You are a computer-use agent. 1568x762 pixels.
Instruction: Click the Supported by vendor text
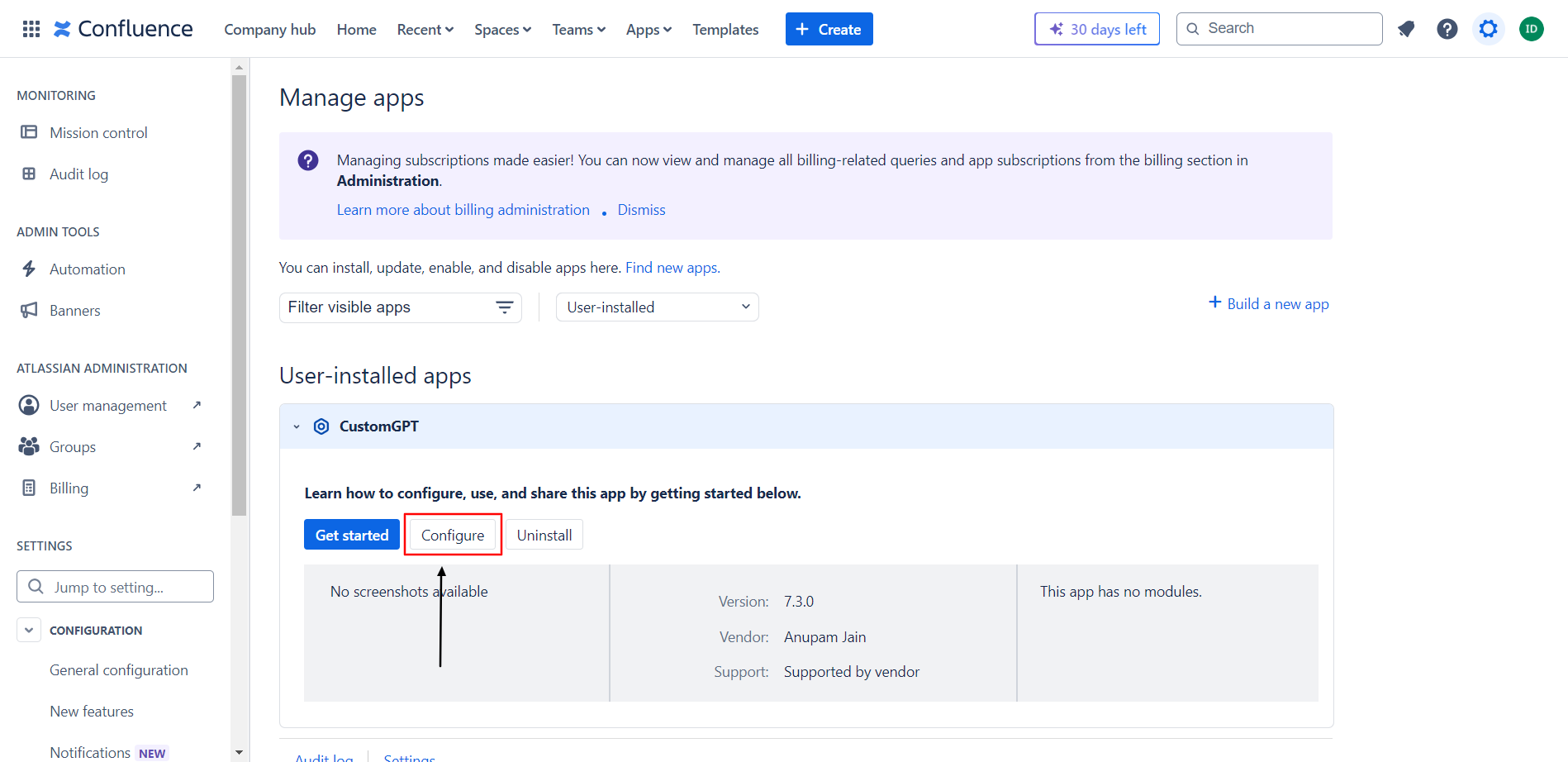tap(852, 672)
